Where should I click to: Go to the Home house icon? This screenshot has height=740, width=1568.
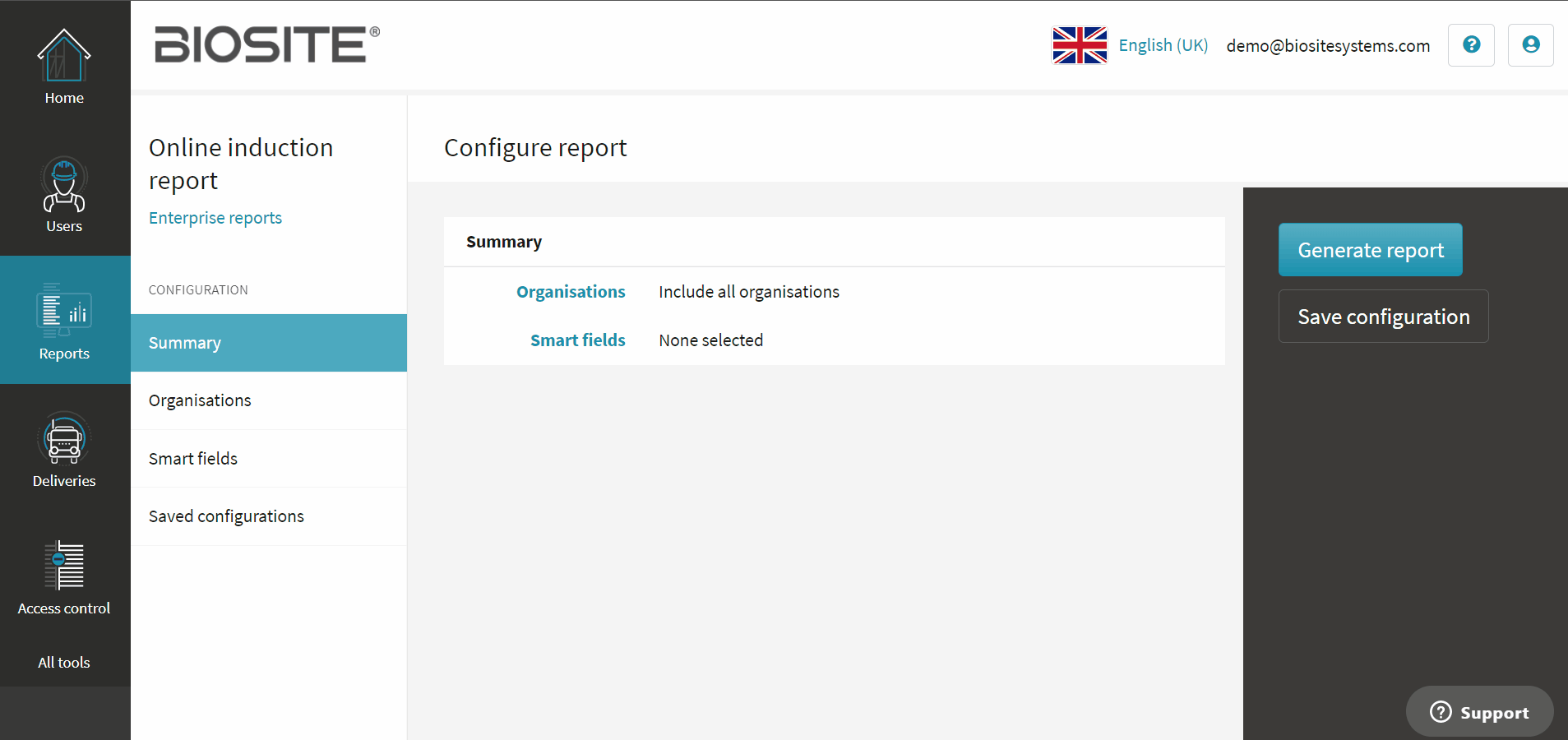click(64, 56)
